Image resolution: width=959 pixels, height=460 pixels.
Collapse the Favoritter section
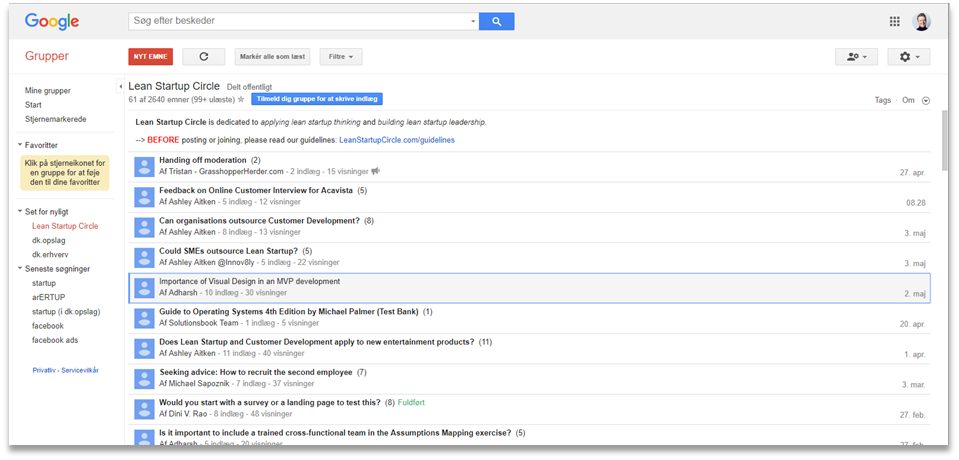coord(20,145)
